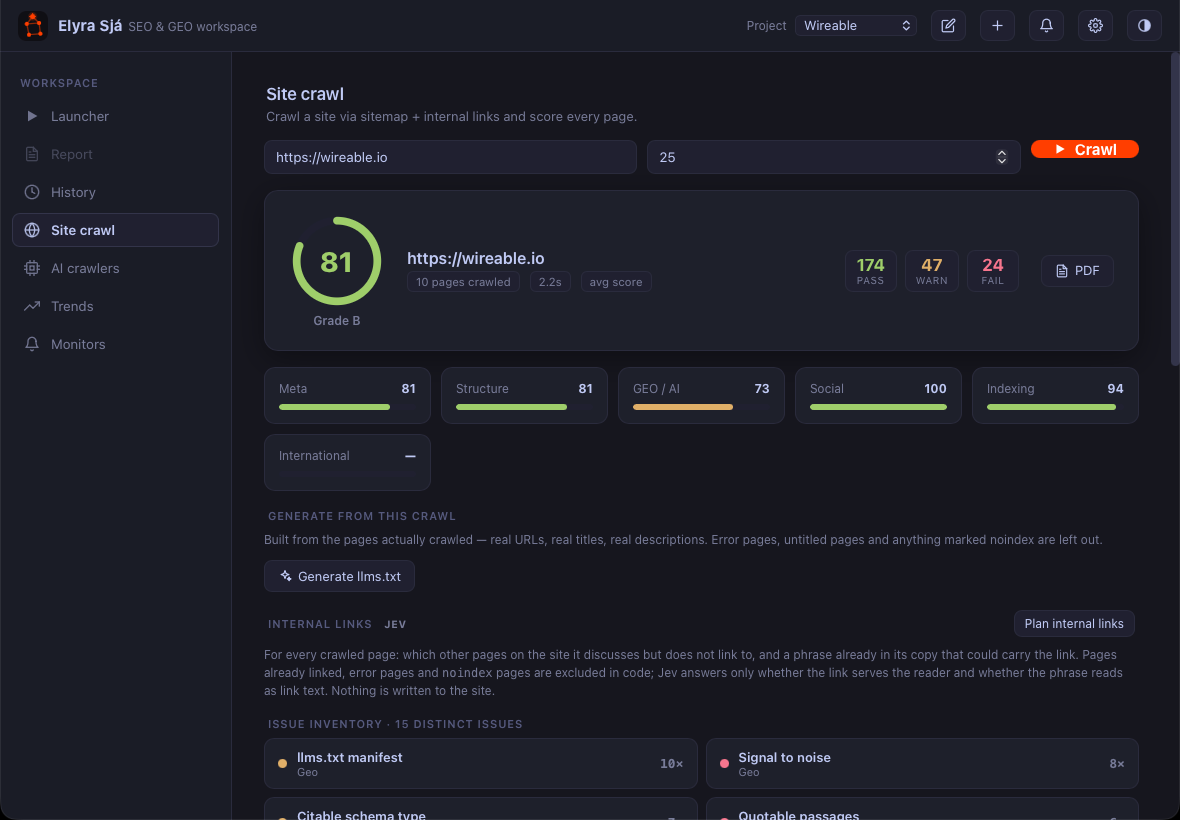Export report with the PDF button

coord(1077,271)
